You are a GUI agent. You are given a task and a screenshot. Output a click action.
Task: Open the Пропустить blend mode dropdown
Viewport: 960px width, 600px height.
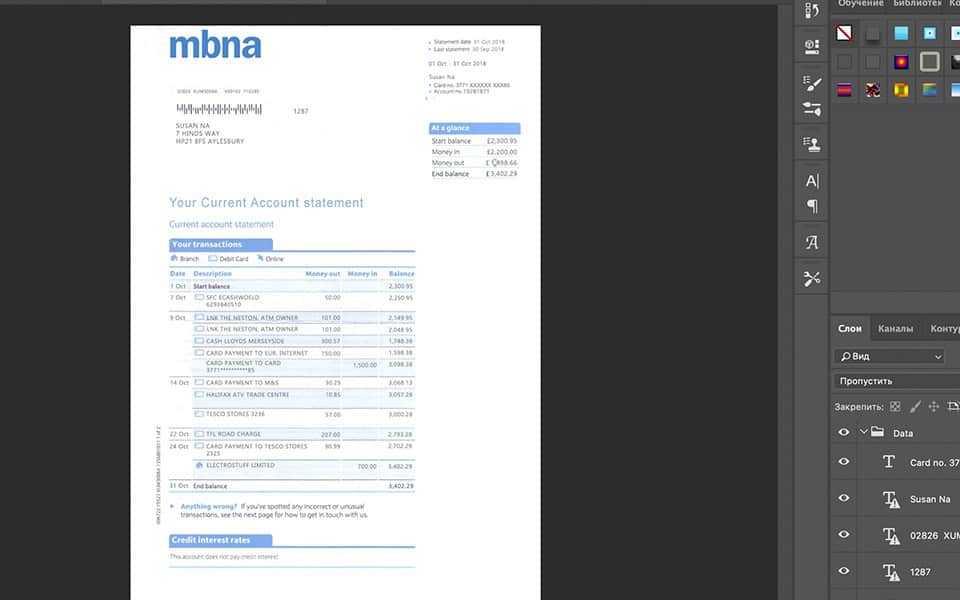coord(897,381)
